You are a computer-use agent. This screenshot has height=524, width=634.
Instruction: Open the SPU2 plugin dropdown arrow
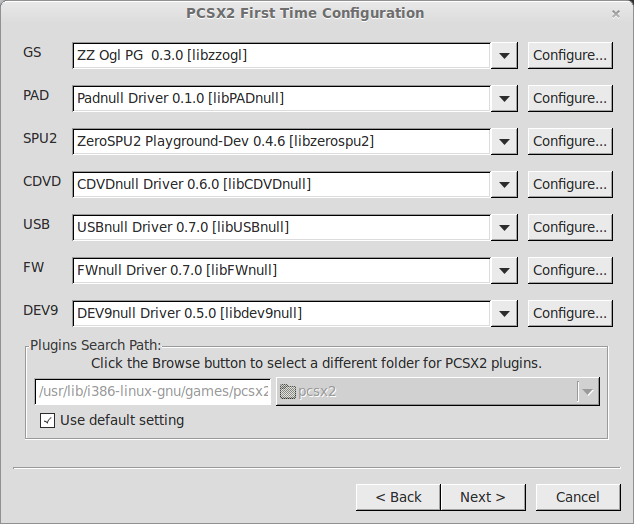click(x=504, y=142)
